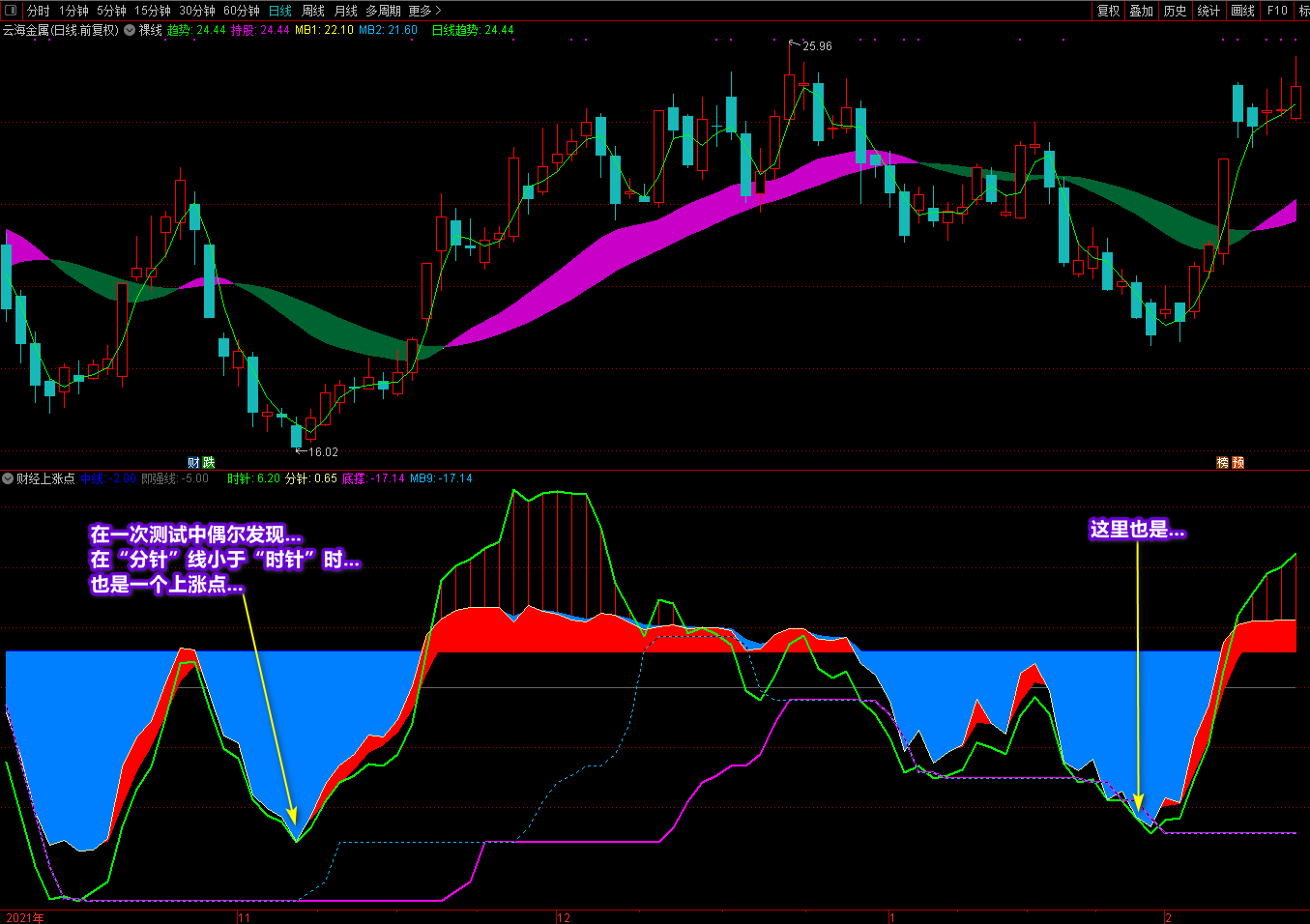Click the 云海金属(日线.前复权) stock title
The image size is (1310, 924).
tap(61, 30)
